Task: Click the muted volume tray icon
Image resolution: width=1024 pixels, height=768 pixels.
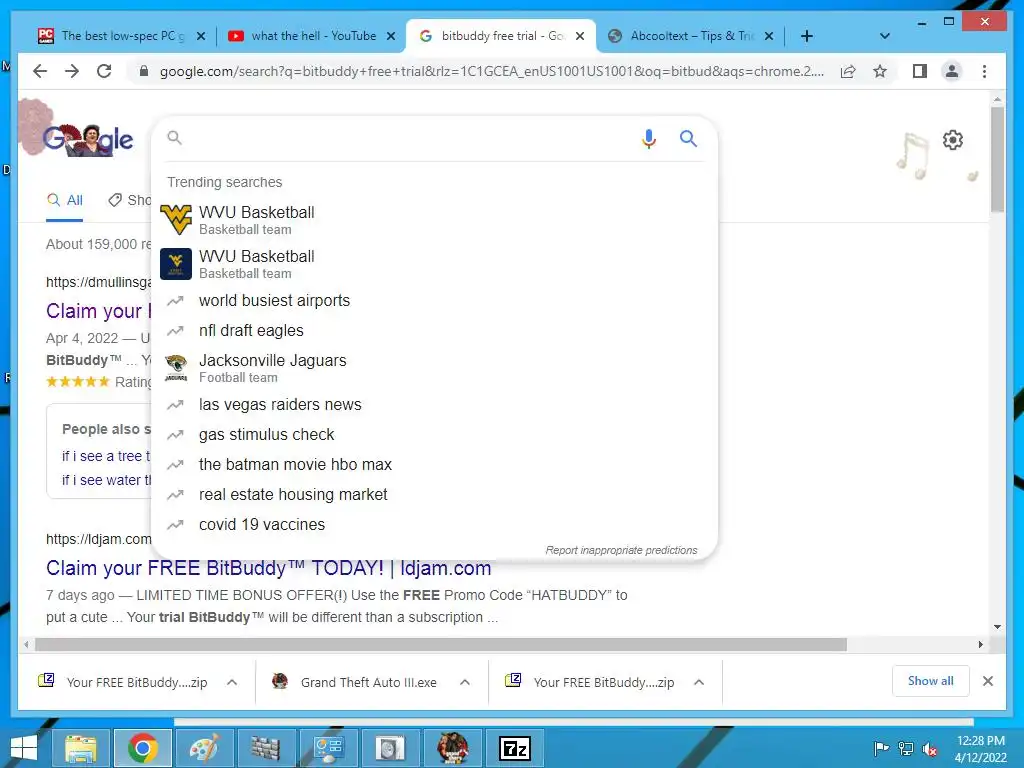Action: pos(930,749)
